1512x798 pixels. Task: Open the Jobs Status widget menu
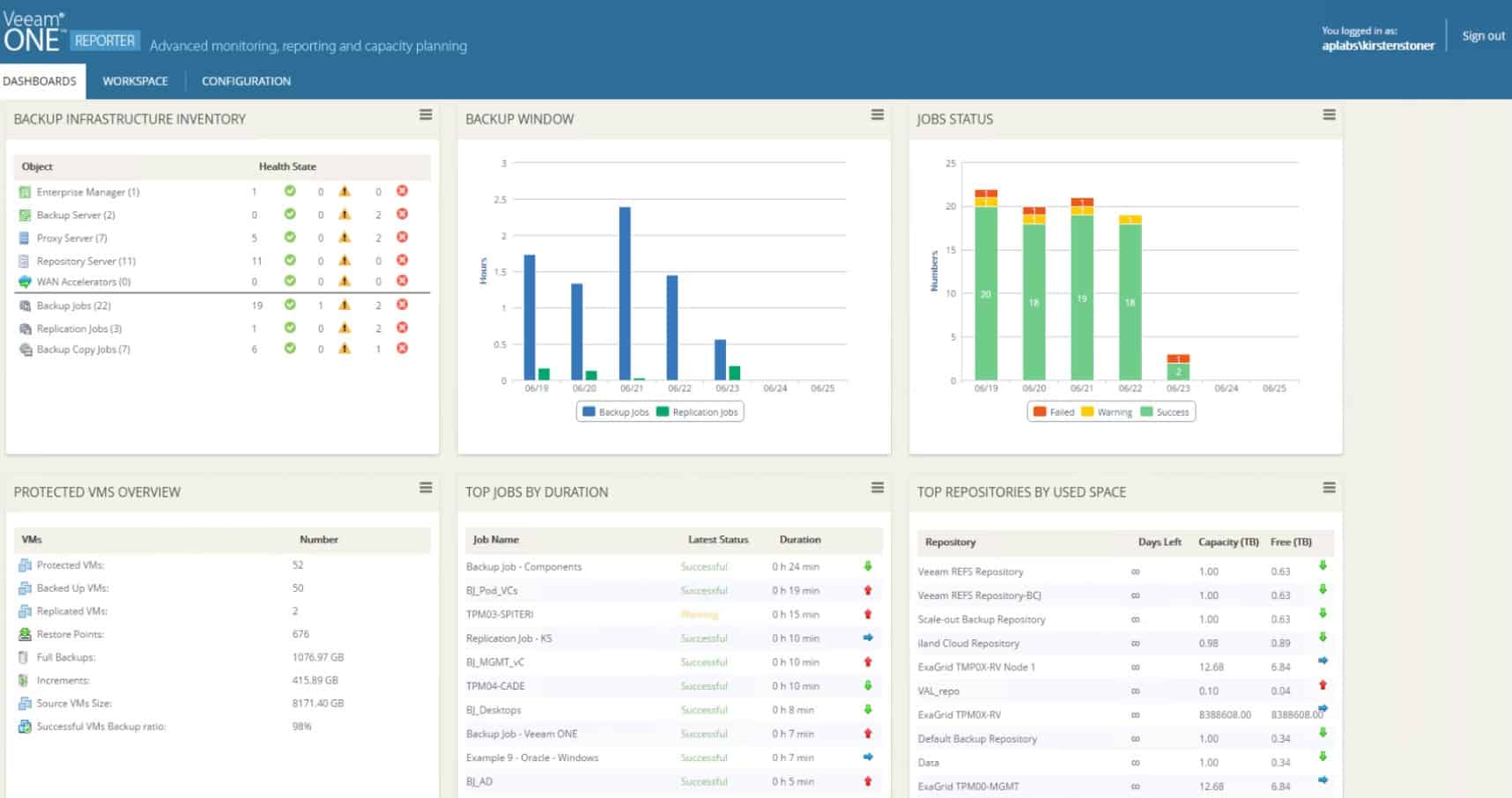pyautogui.click(x=1328, y=115)
